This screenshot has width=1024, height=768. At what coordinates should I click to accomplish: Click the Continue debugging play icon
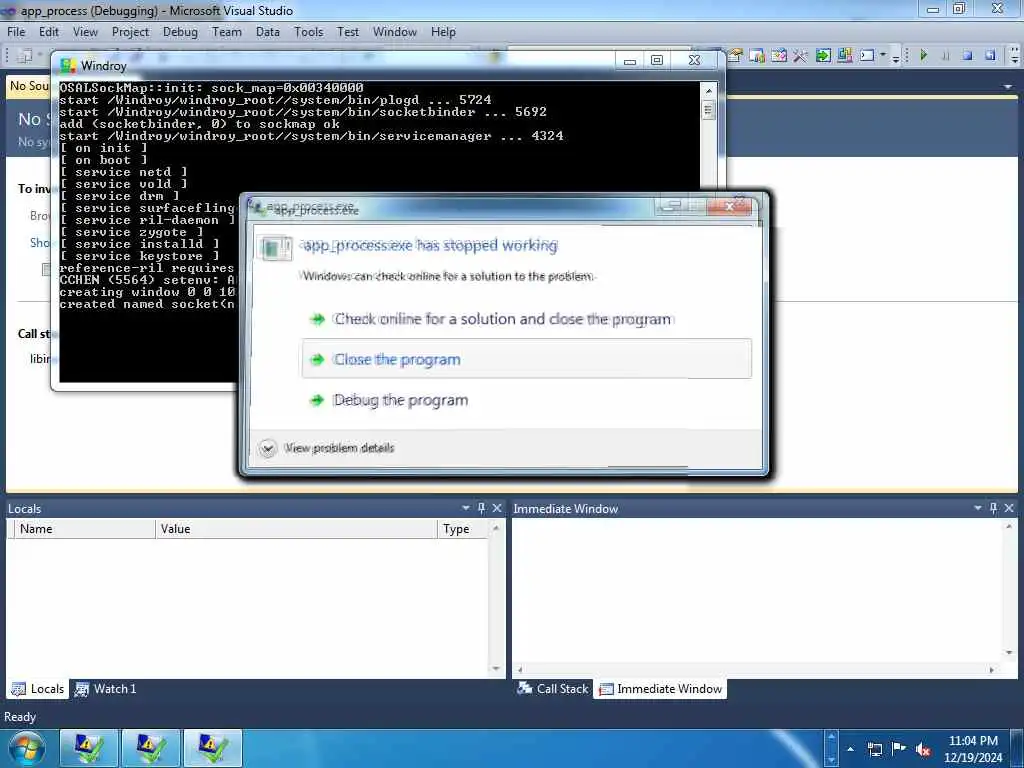pos(923,56)
